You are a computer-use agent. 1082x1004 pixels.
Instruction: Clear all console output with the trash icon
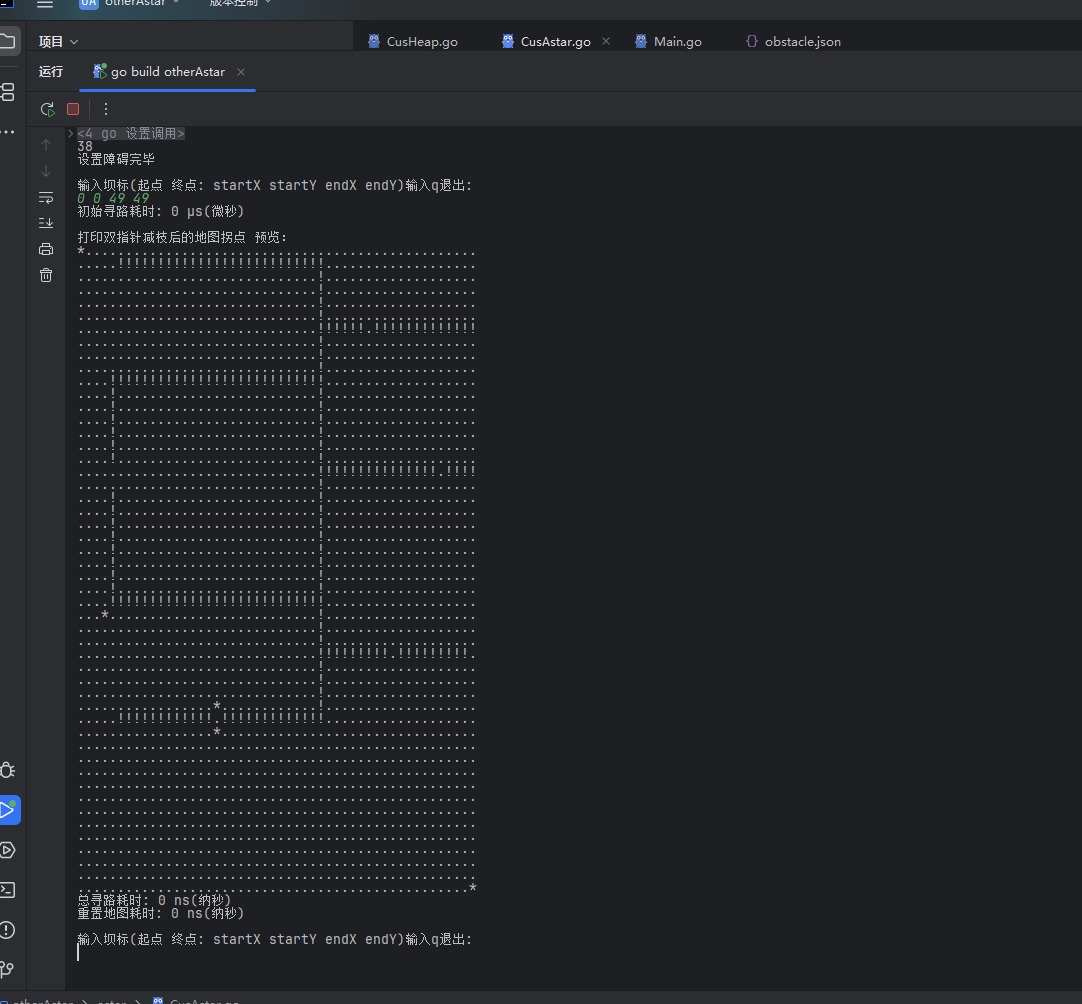[x=46, y=275]
